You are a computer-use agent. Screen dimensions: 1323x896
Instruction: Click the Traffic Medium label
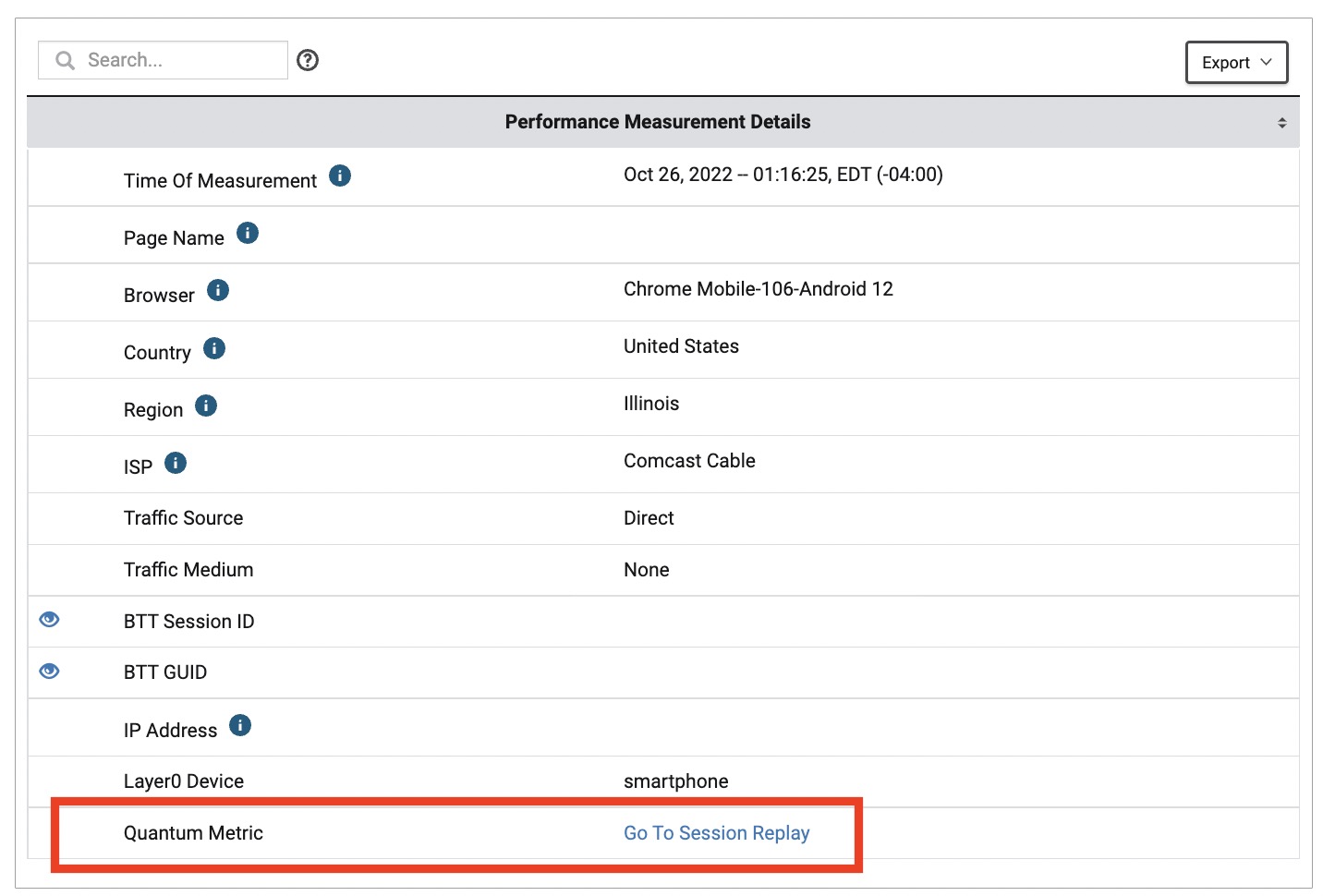point(188,570)
